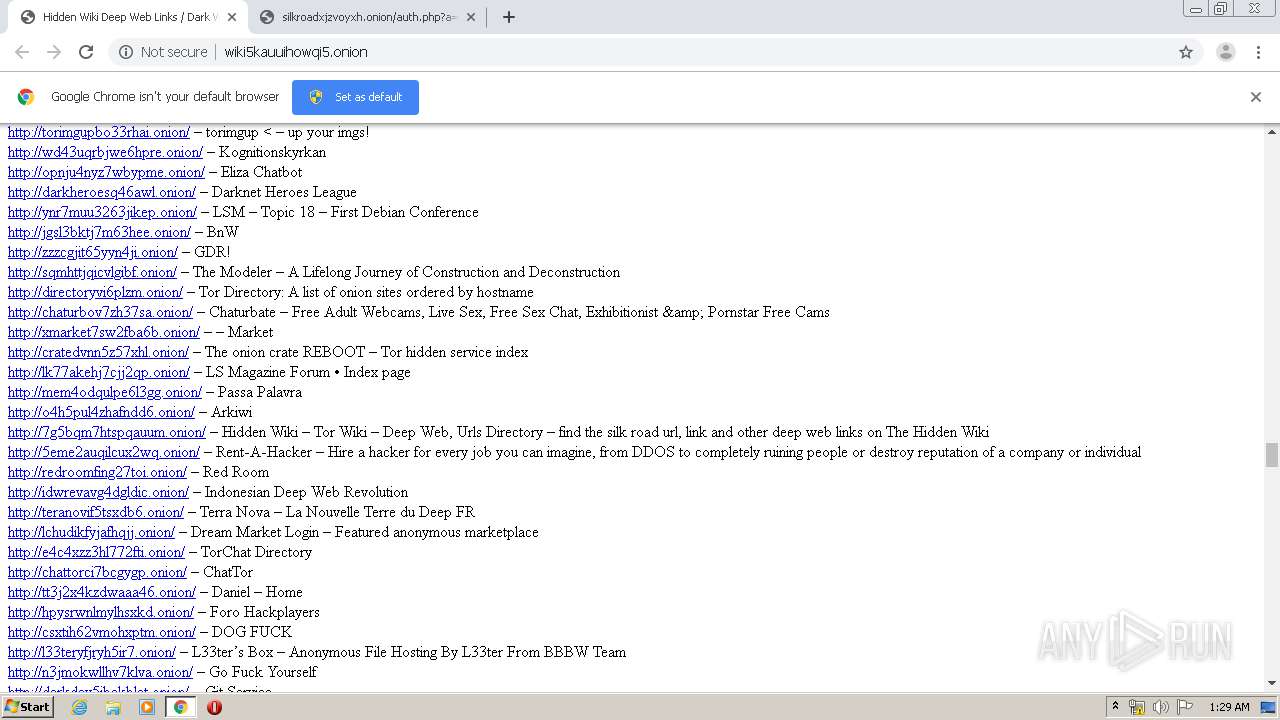Switch to the silkroadxjzvoyxh.onion tab
The height and width of the screenshot is (720, 1280).
tap(368, 17)
